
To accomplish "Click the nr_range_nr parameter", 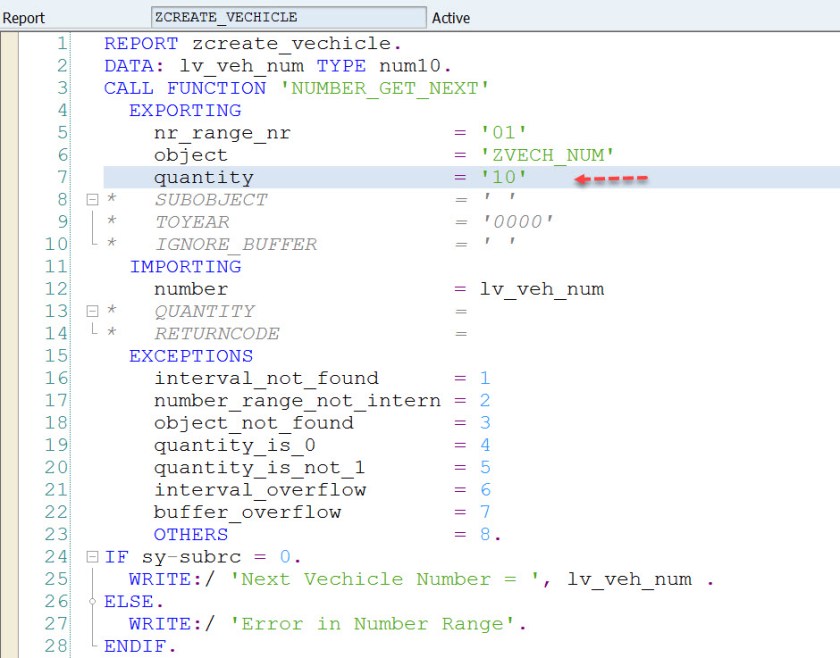I will (222, 133).
